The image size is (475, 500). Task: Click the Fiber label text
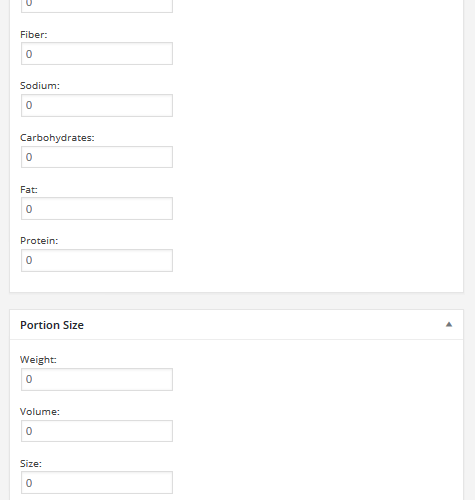point(34,35)
